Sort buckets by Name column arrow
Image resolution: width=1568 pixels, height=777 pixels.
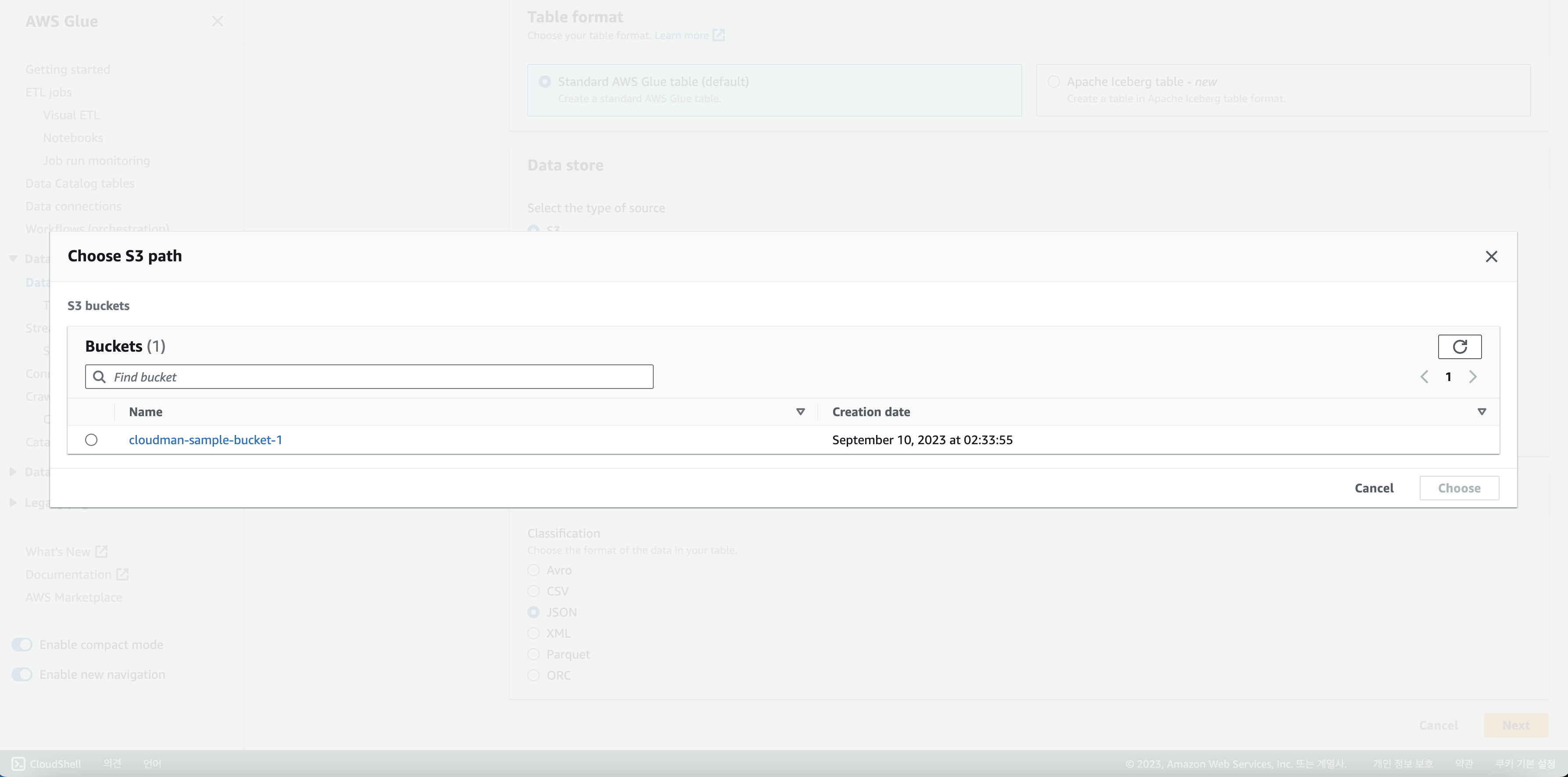click(800, 412)
